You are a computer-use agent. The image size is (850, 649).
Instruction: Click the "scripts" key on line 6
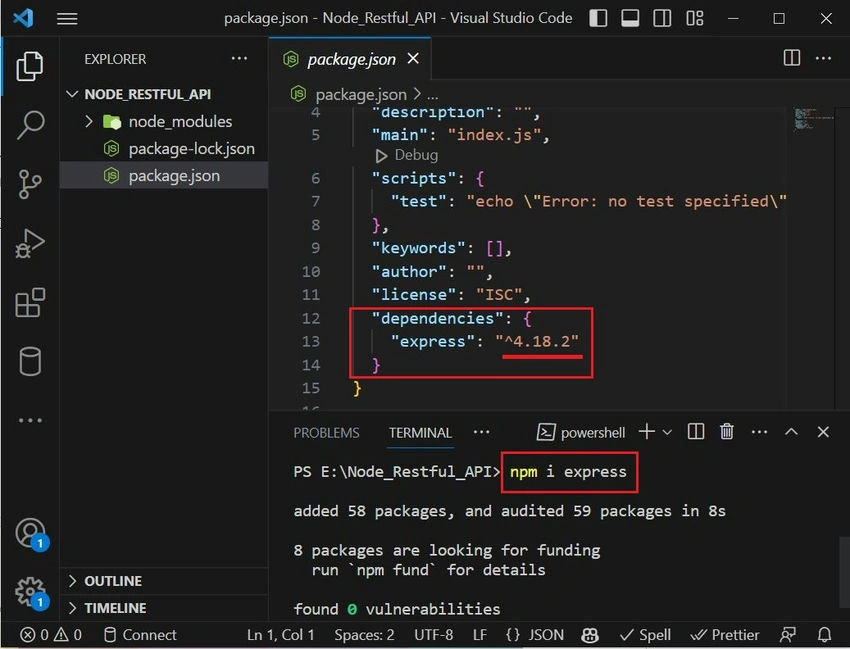[414, 178]
